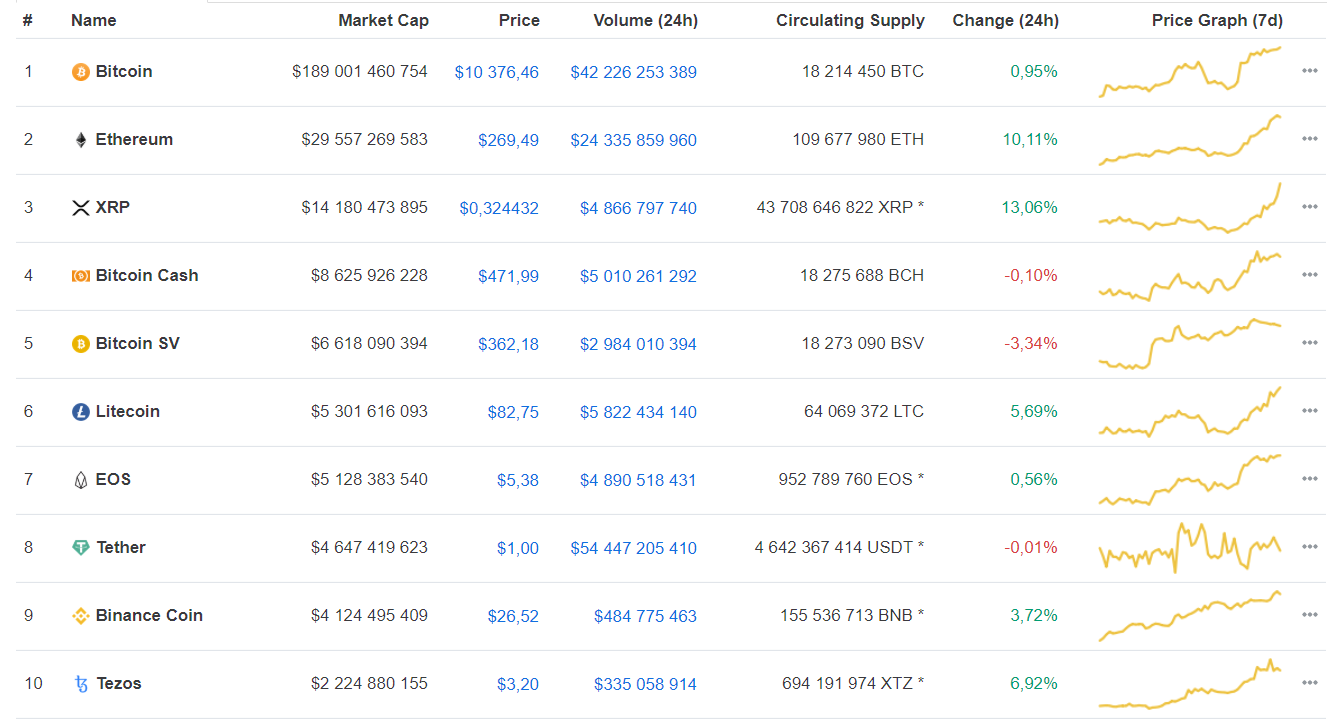Click Bitcoin SV volume $2 984 010 394
This screenshot has width=1343, height=725.
639,344
